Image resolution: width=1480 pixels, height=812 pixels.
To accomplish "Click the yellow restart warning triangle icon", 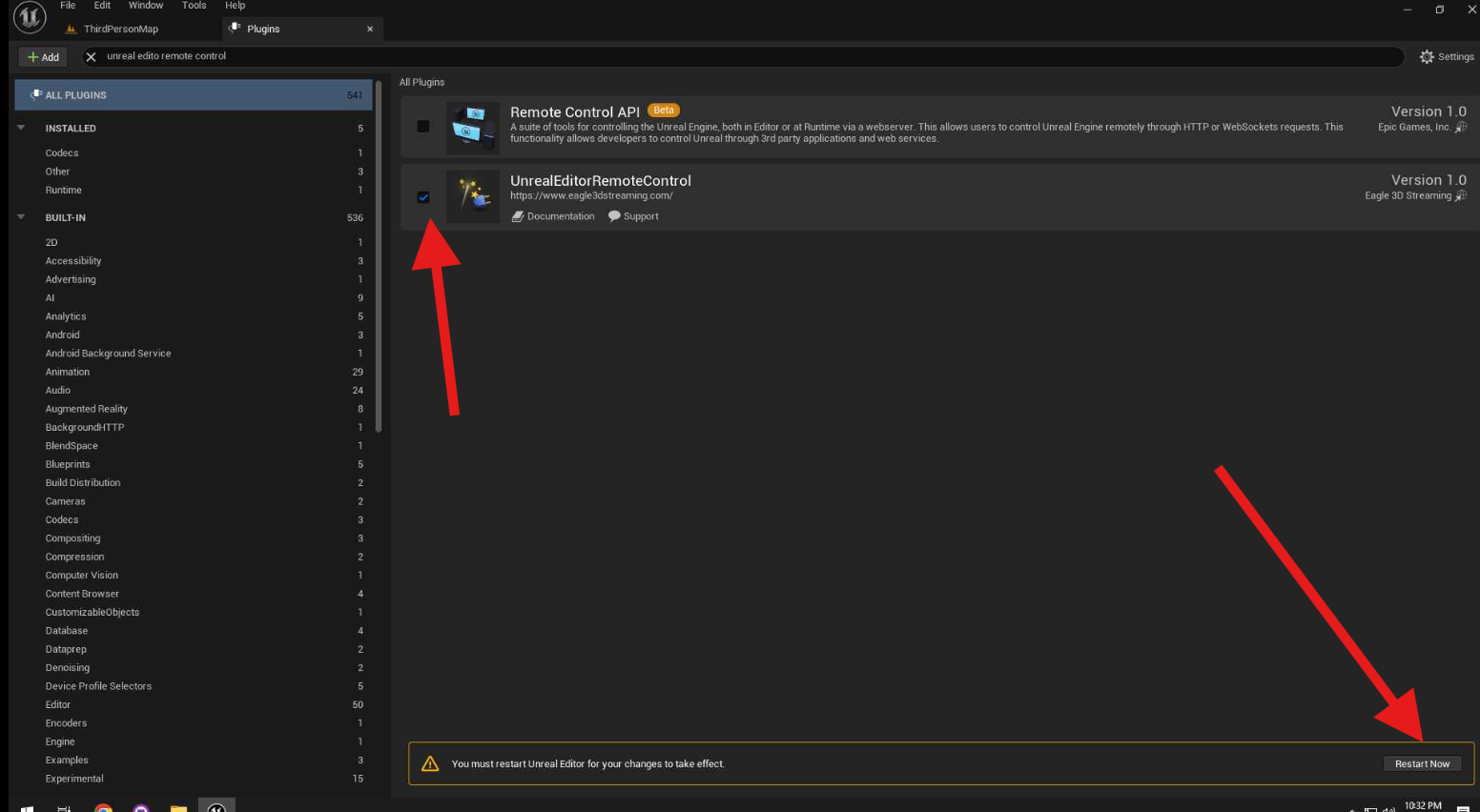I will click(430, 763).
